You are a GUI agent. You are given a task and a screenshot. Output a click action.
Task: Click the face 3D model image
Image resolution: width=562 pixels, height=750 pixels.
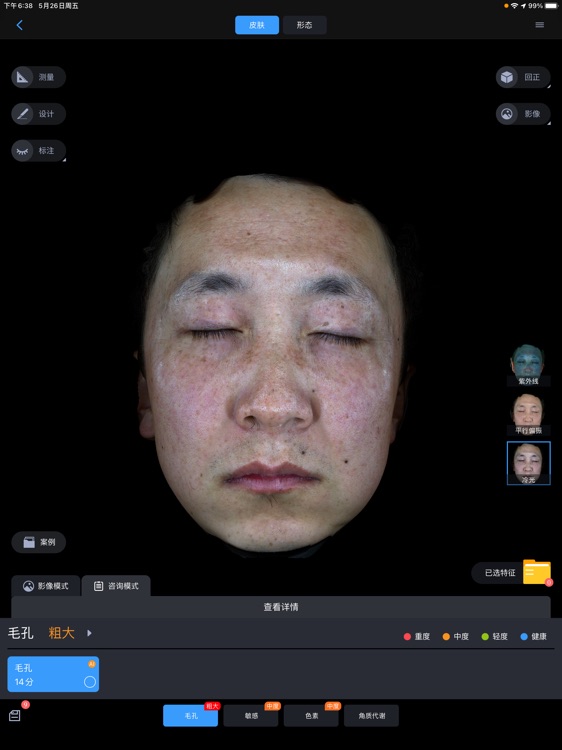(275, 364)
